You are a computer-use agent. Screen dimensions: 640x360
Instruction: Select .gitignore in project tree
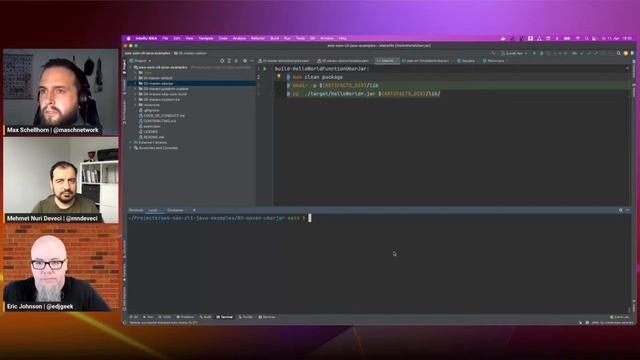[x=151, y=110]
